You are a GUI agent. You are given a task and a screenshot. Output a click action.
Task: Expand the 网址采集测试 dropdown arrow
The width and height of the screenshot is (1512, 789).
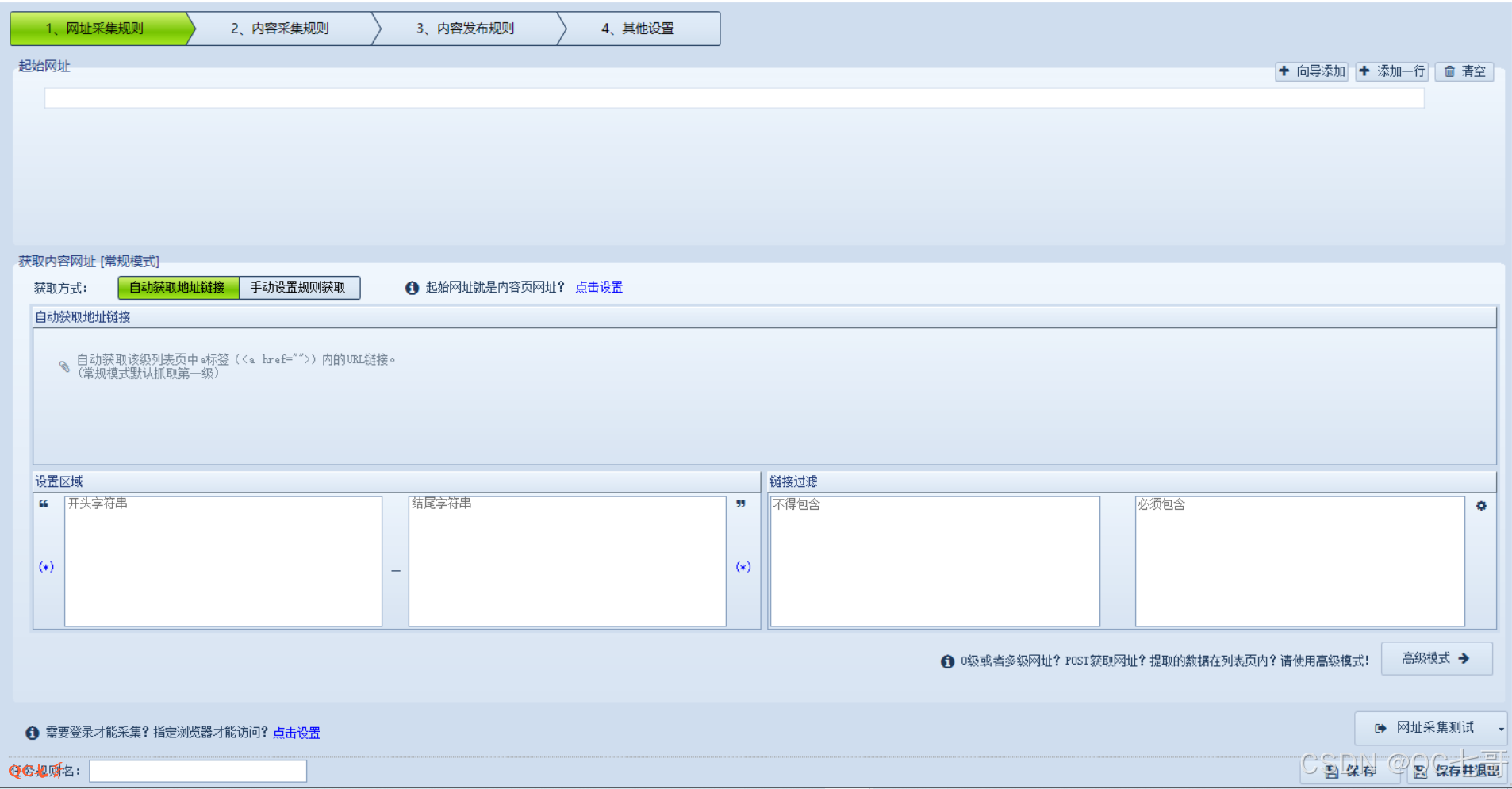point(1500,729)
